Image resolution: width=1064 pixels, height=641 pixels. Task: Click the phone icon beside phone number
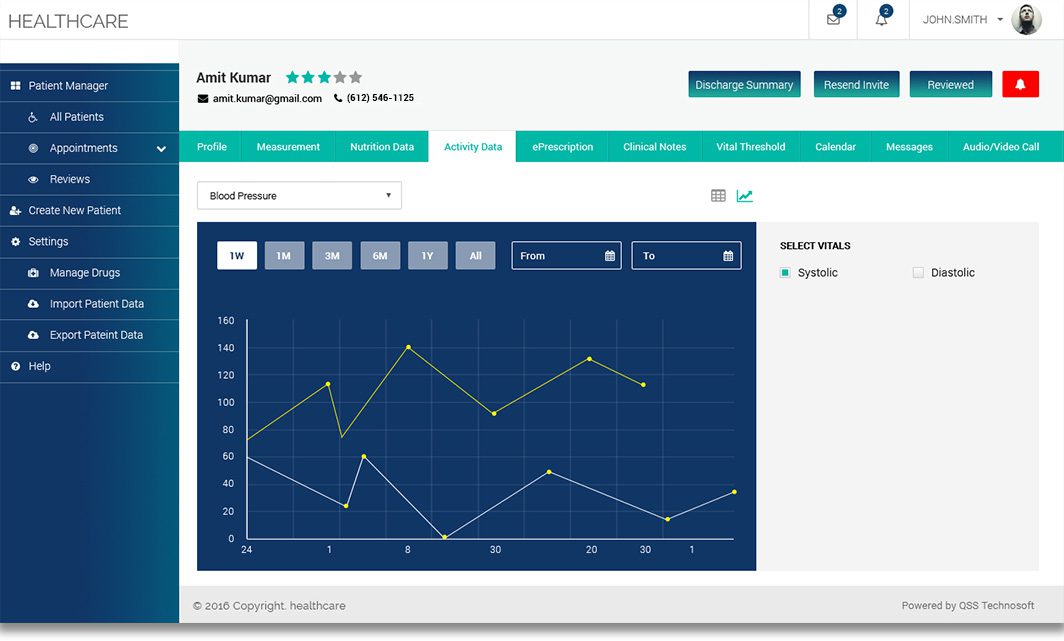click(338, 98)
